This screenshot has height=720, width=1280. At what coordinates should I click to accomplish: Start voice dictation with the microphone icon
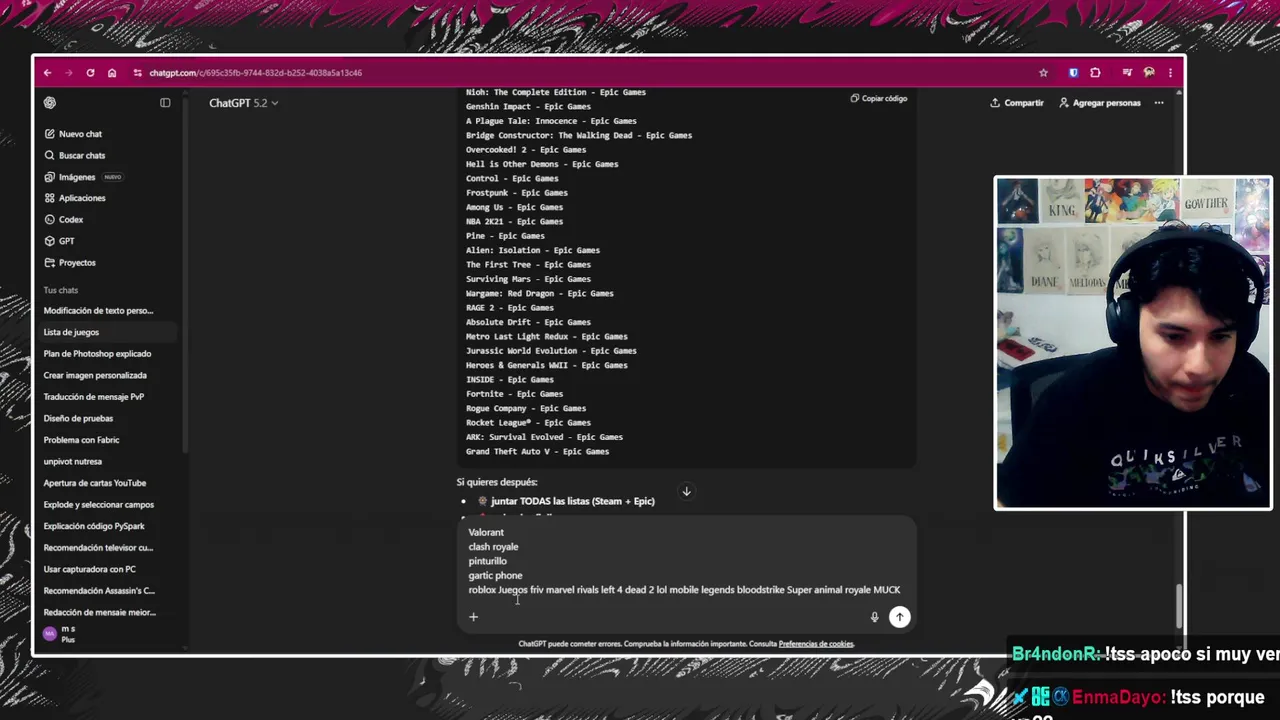pyautogui.click(x=874, y=618)
